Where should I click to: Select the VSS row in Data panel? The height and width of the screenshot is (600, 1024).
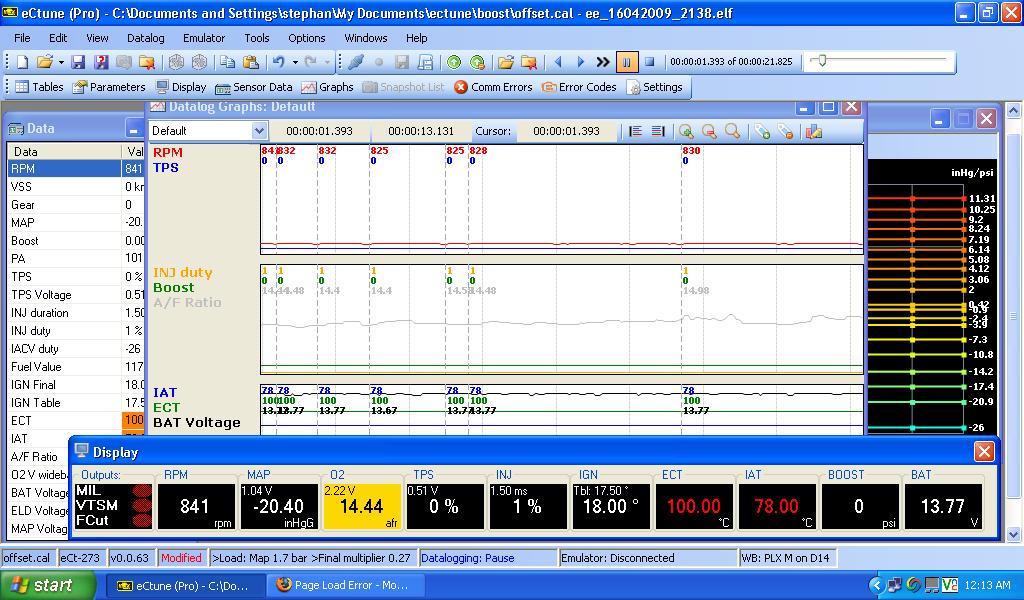76,187
